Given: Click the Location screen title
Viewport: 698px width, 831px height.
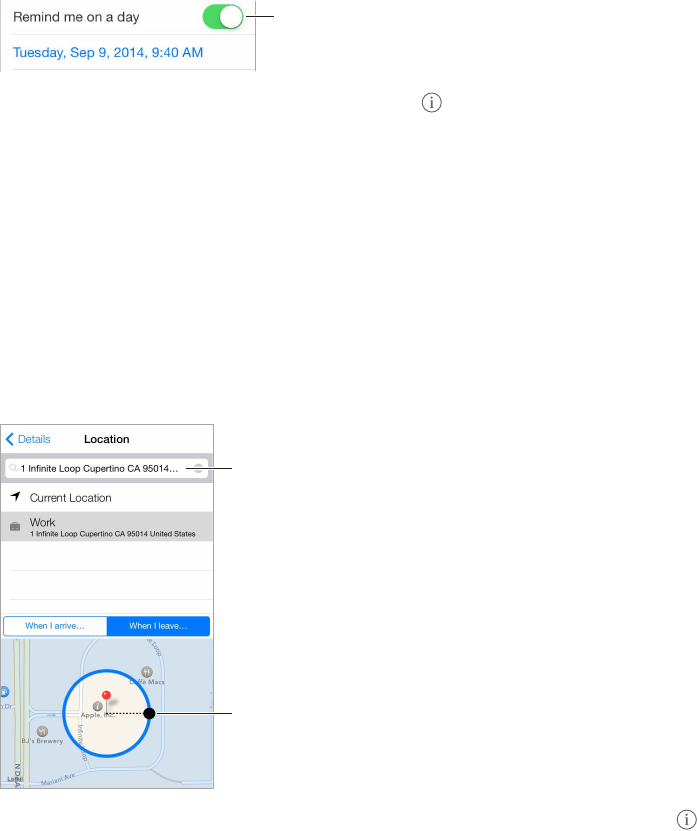Looking at the screenshot, I should click(x=107, y=439).
